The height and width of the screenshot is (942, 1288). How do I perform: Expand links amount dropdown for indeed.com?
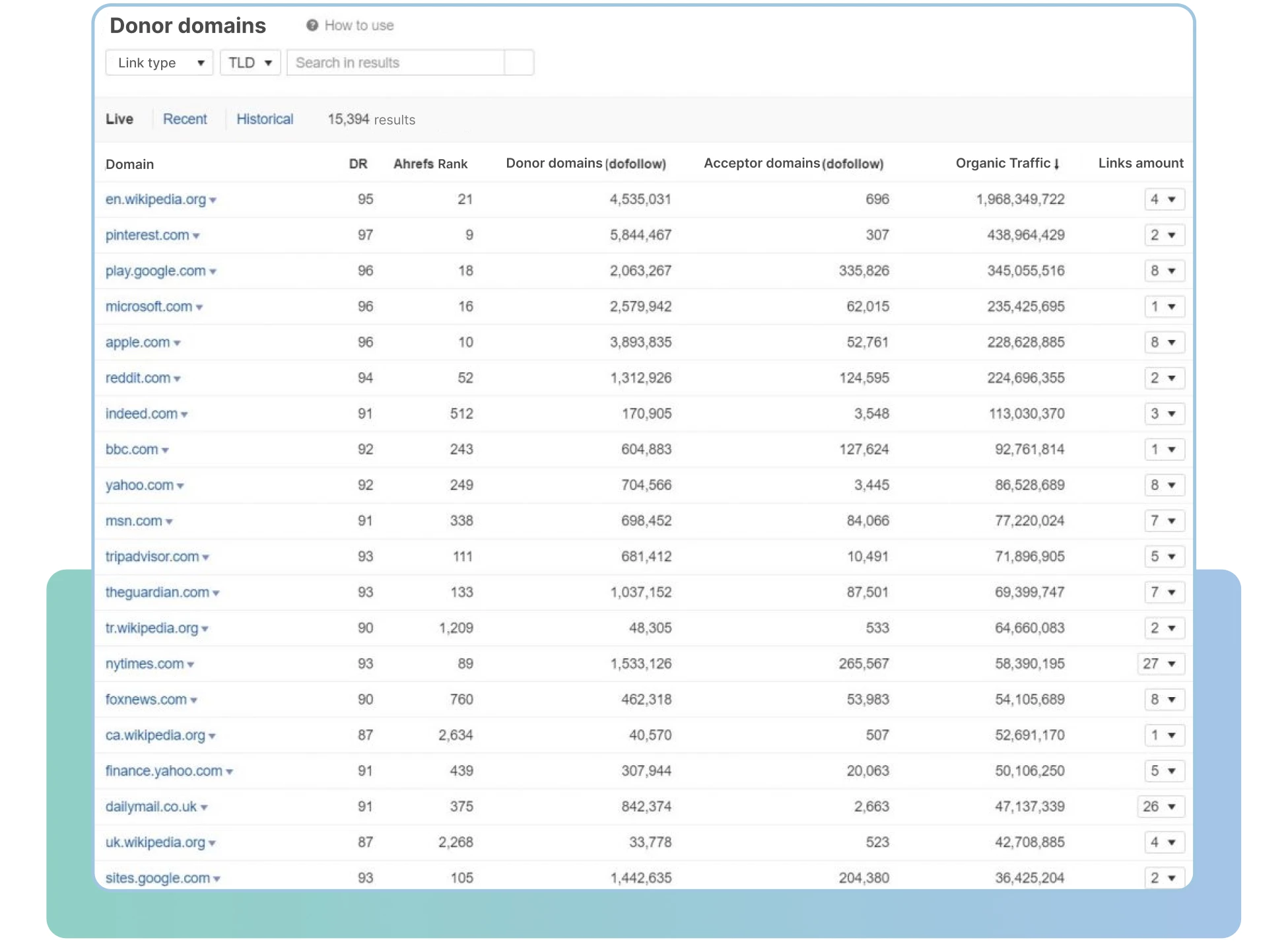coord(1165,413)
